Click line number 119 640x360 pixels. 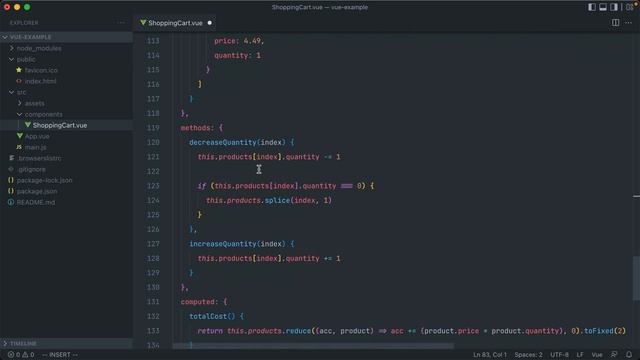pyautogui.click(x=153, y=128)
